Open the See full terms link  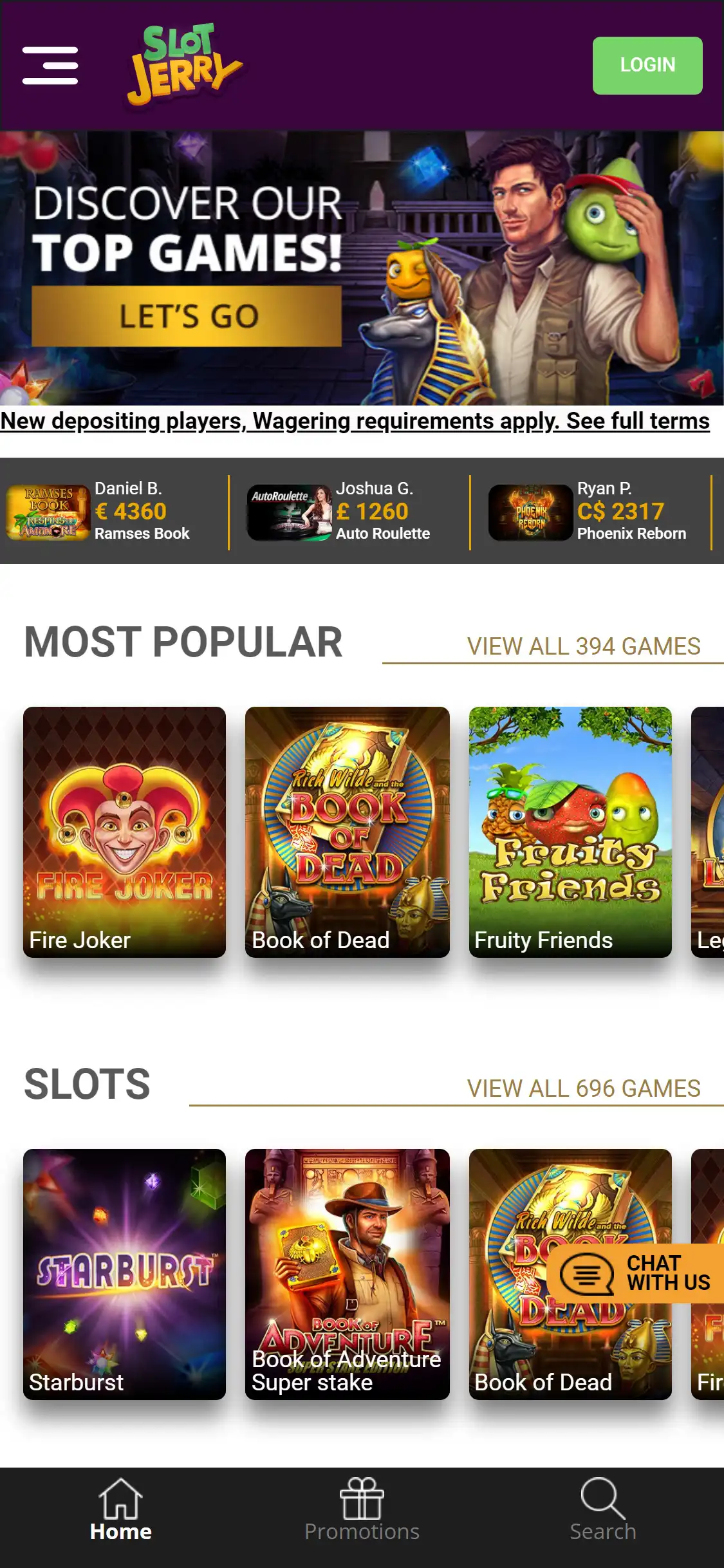638,421
